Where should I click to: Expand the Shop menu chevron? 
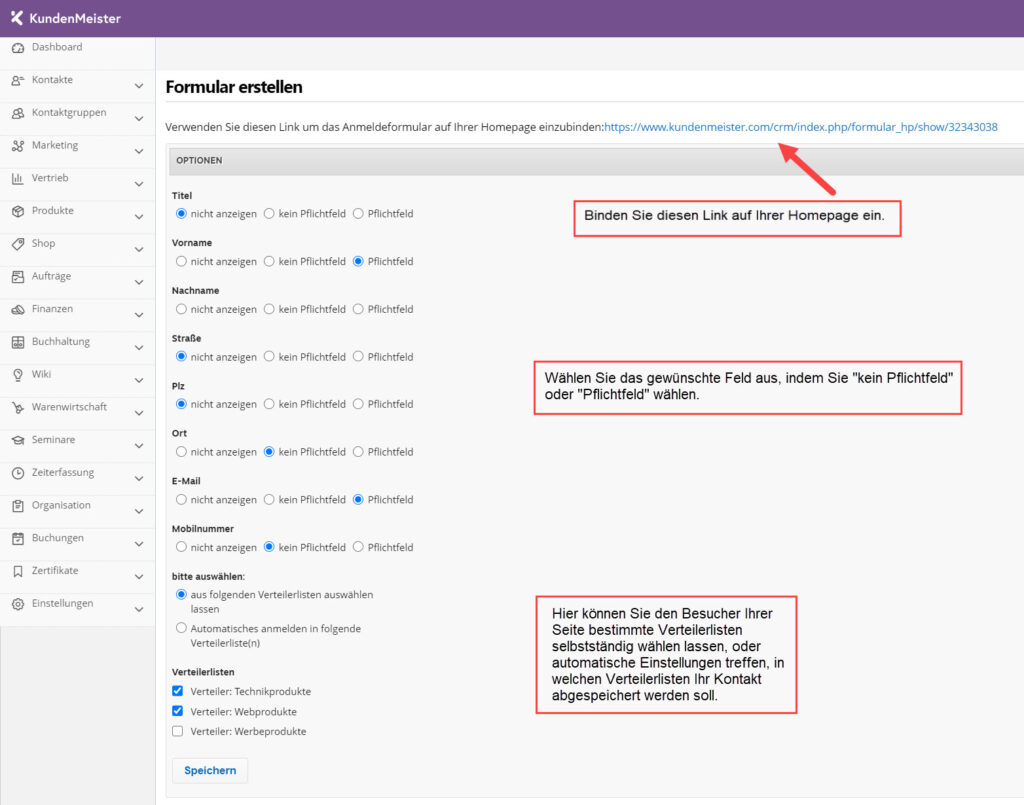click(x=139, y=249)
